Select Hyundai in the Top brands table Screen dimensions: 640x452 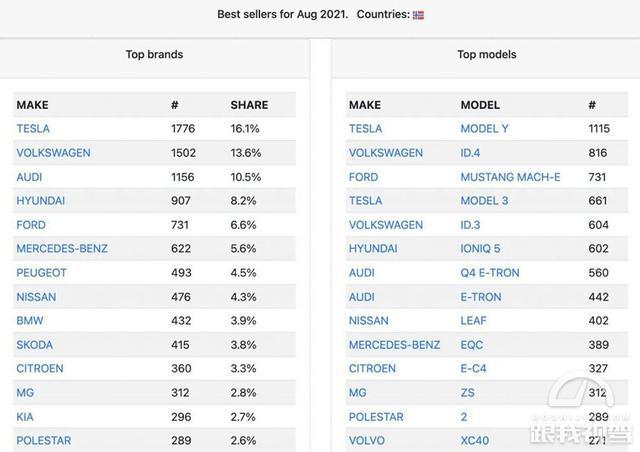[x=40, y=201]
